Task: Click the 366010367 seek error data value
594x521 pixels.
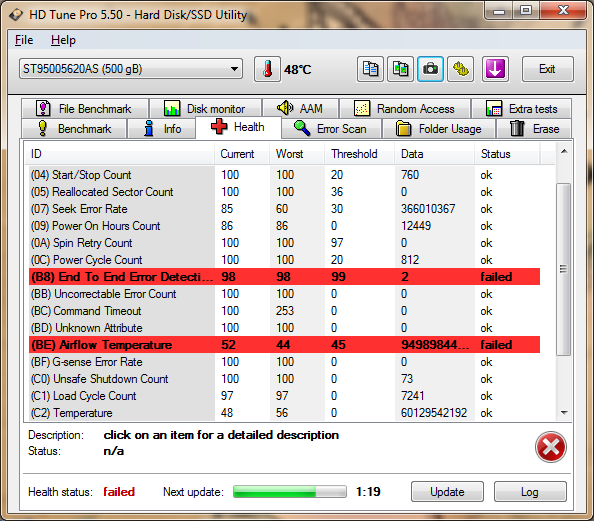Action: 428,209
